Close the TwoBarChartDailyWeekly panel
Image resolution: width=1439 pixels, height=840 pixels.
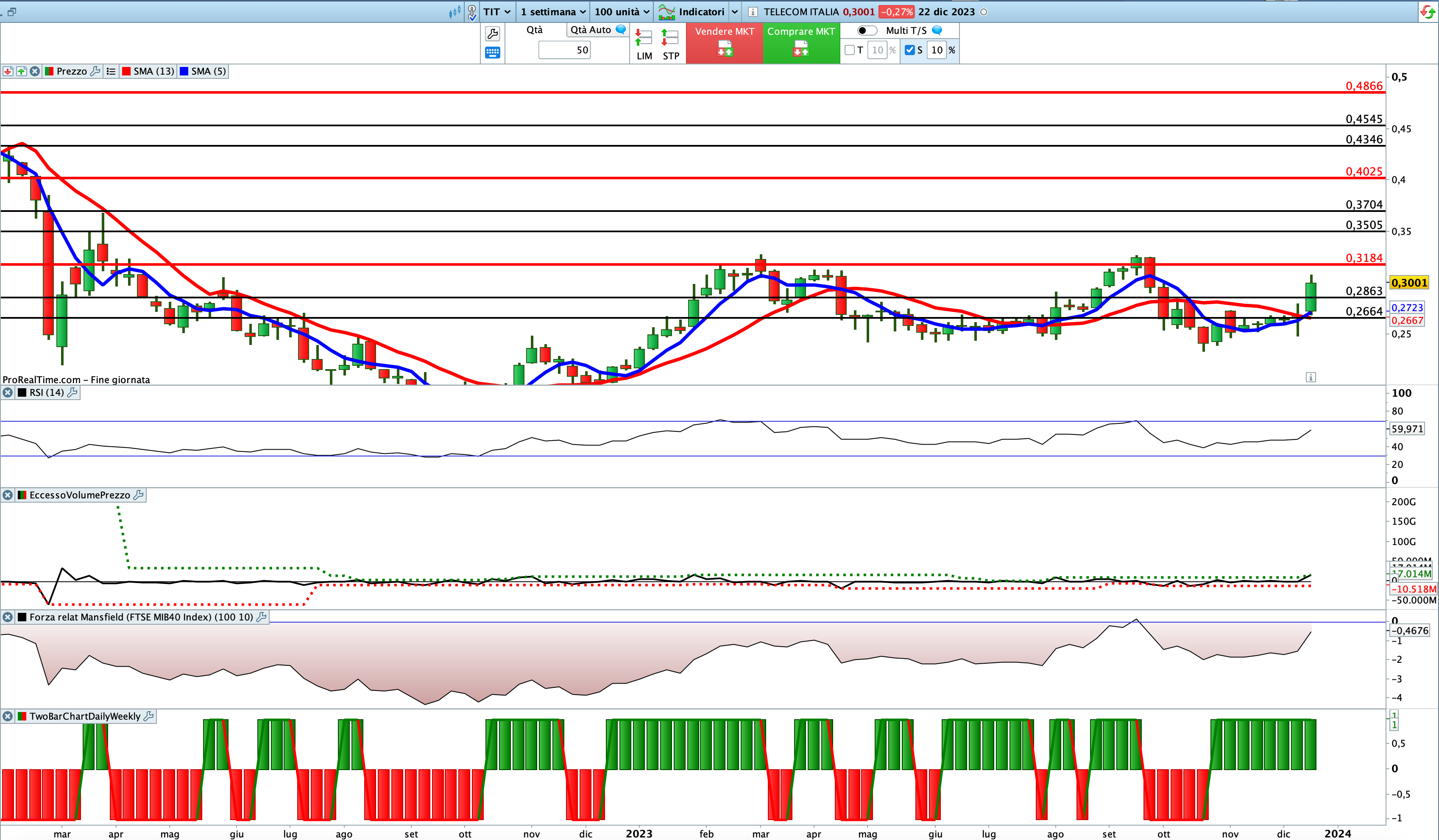(8, 717)
